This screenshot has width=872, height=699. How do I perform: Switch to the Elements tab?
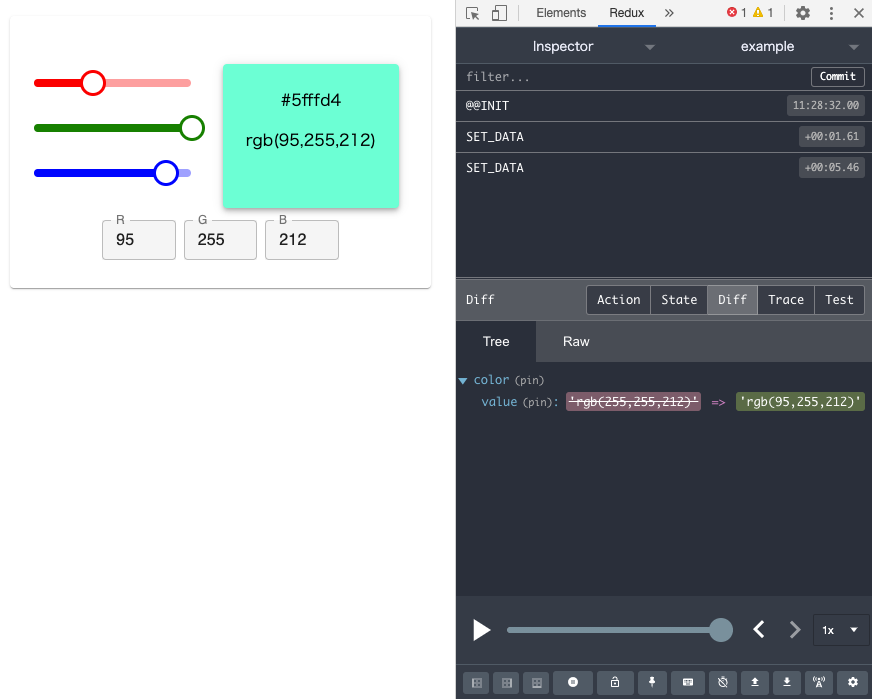tap(561, 13)
